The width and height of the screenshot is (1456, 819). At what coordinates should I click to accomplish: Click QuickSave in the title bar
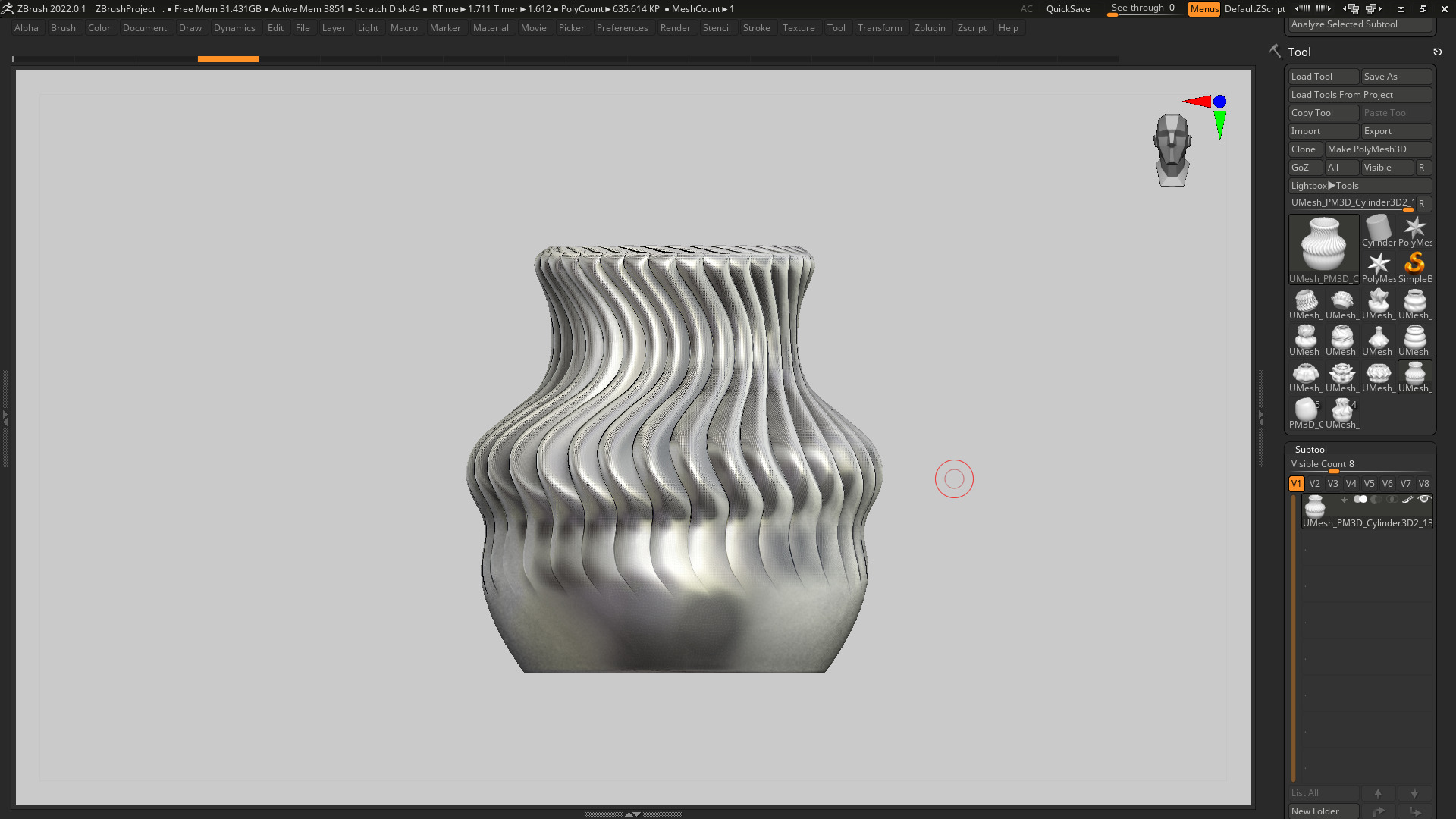(1068, 8)
